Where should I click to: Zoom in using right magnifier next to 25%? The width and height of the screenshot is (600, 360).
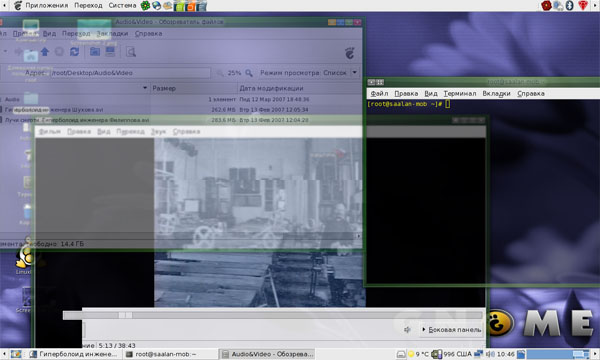(x=249, y=73)
